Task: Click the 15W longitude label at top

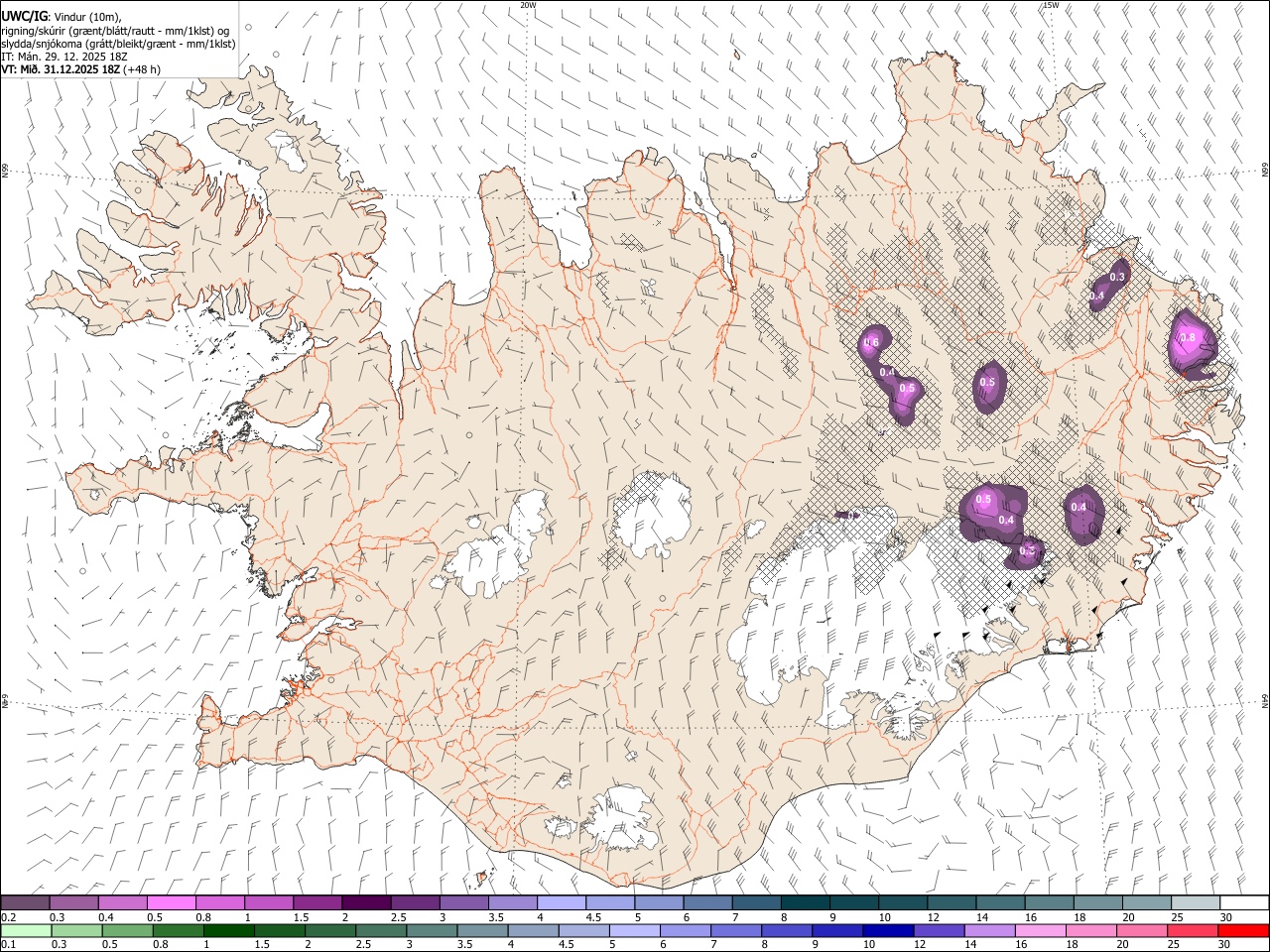Action: click(x=1051, y=5)
